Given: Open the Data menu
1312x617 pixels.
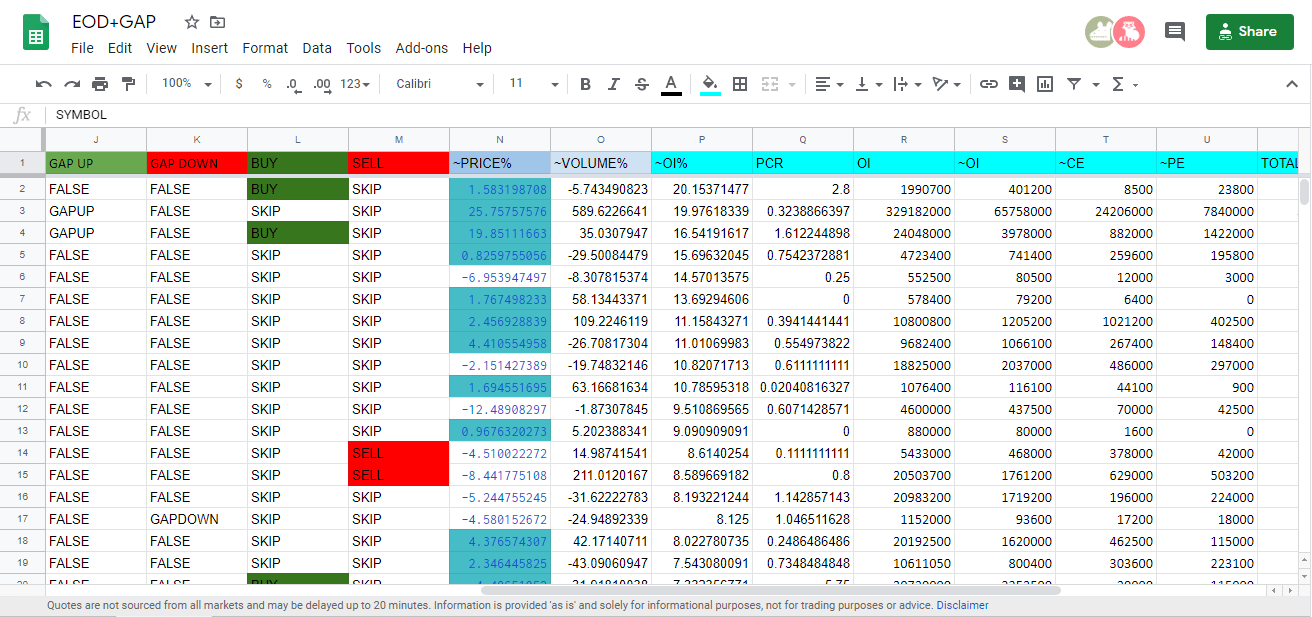Looking at the screenshot, I should 317,48.
